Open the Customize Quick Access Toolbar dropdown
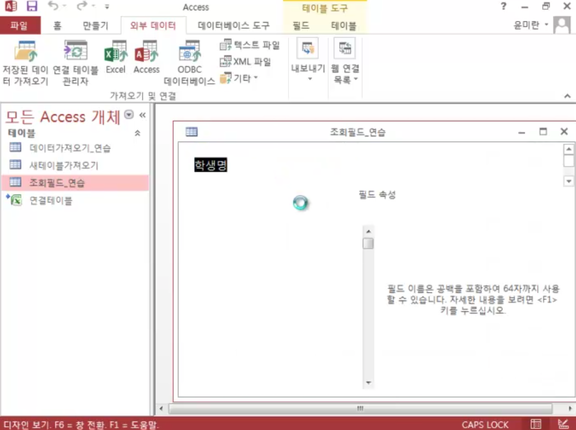This screenshot has height=430, width=576. [107, 6]
